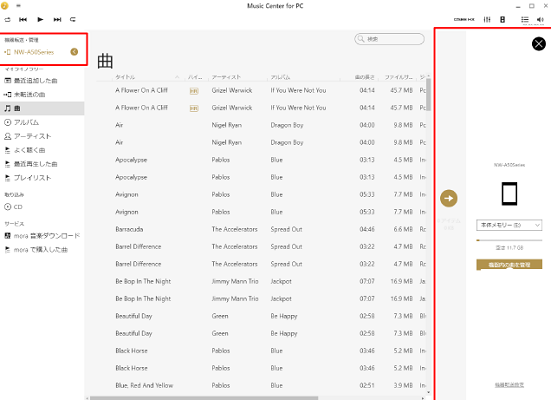Open the output device icon in toolbar
The image size is (551, 400).
click(503, 19)
